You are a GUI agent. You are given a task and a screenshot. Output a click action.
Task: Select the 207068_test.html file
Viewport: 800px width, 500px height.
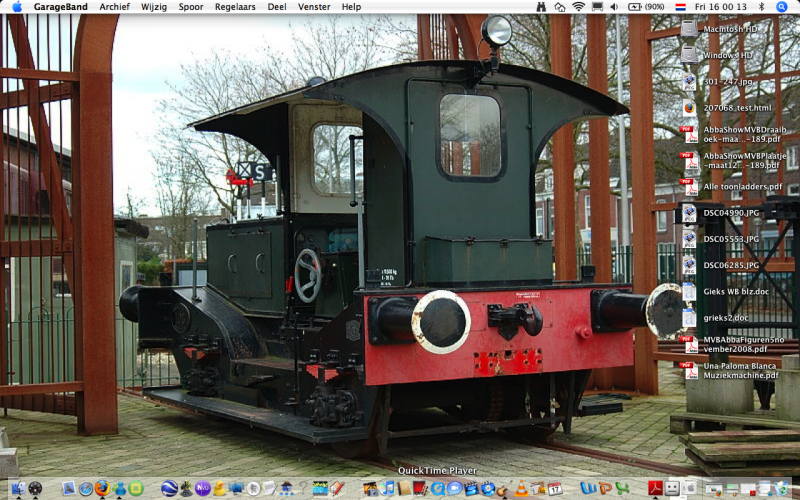tap(689, 108)
